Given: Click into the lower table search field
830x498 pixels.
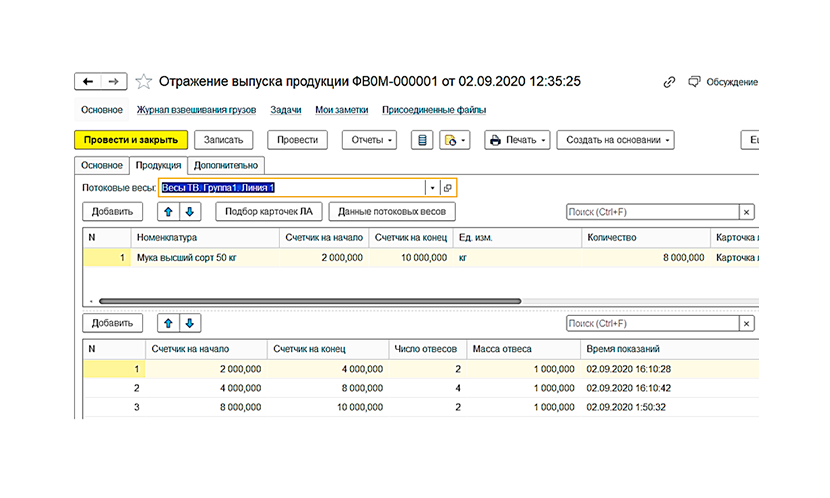Looking at the screenshot, I should pyautogui.click(x=650, y=323).
